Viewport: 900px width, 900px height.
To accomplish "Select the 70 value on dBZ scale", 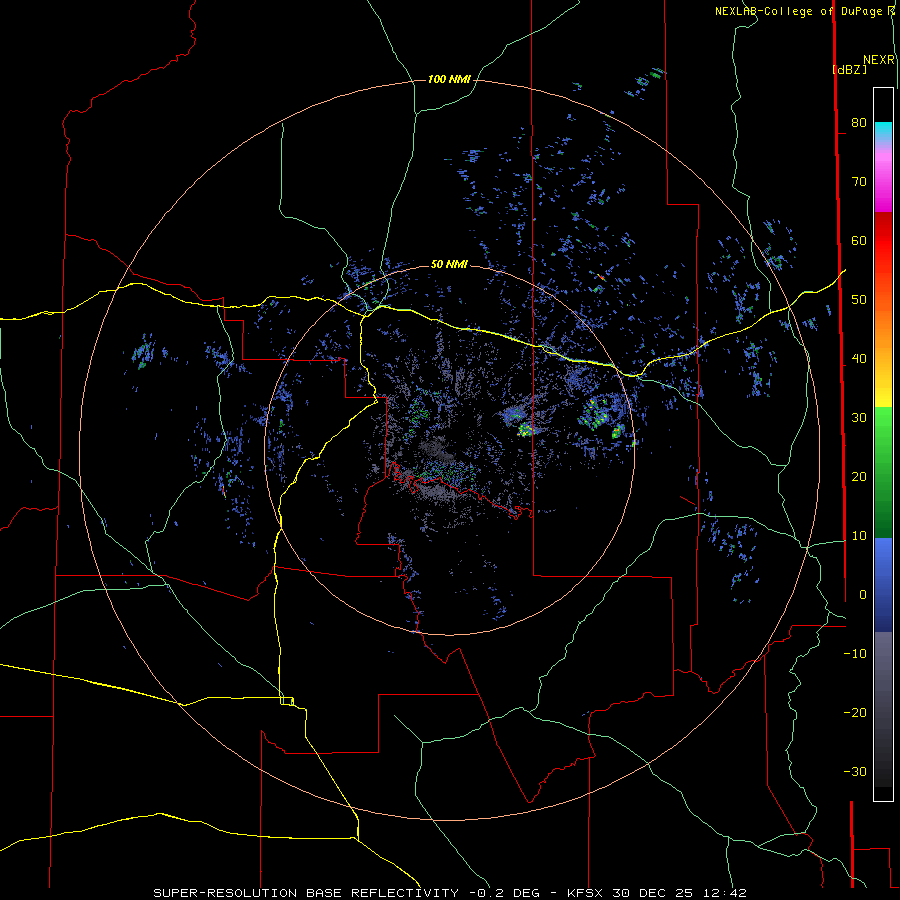I will pos(859,182).
